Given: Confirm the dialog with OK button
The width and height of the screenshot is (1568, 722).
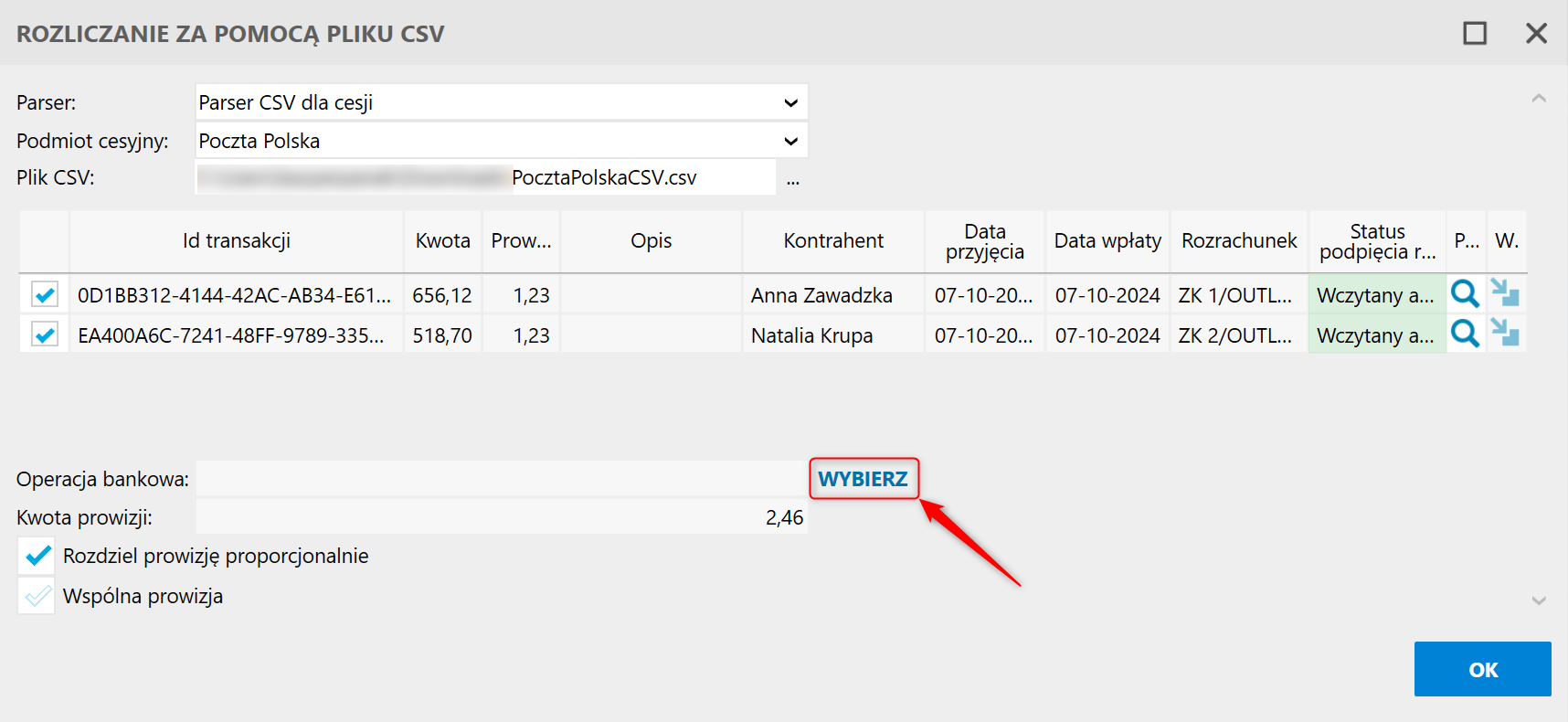Looking at the screenshot, I should tap(1482, 670).
